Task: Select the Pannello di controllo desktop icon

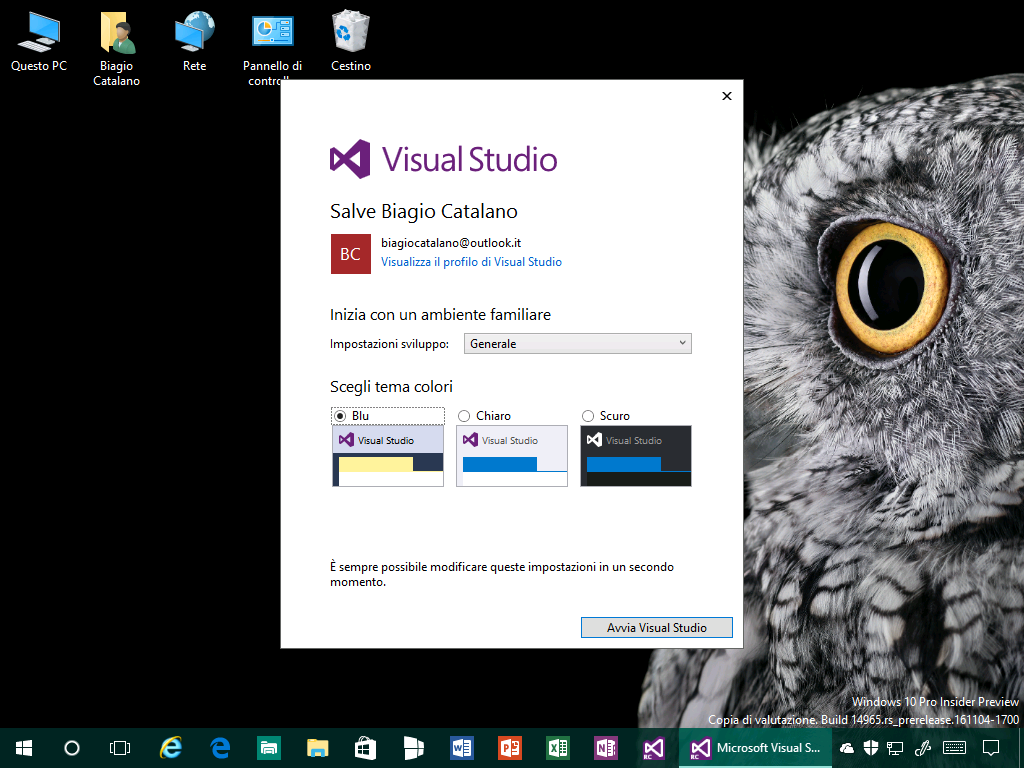Action: coord(272,46)
